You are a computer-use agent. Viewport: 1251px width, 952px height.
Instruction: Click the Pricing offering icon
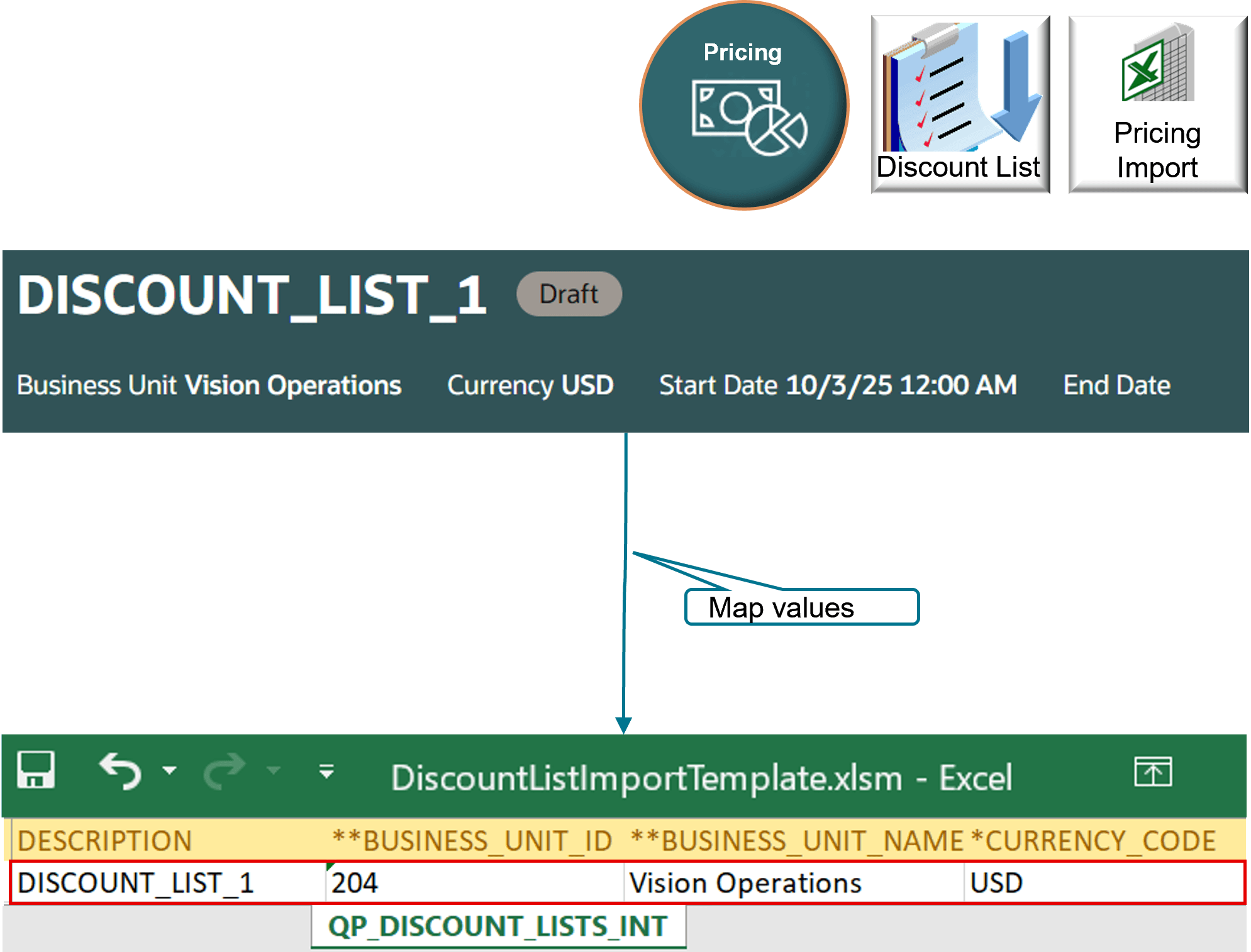(744, 106)
